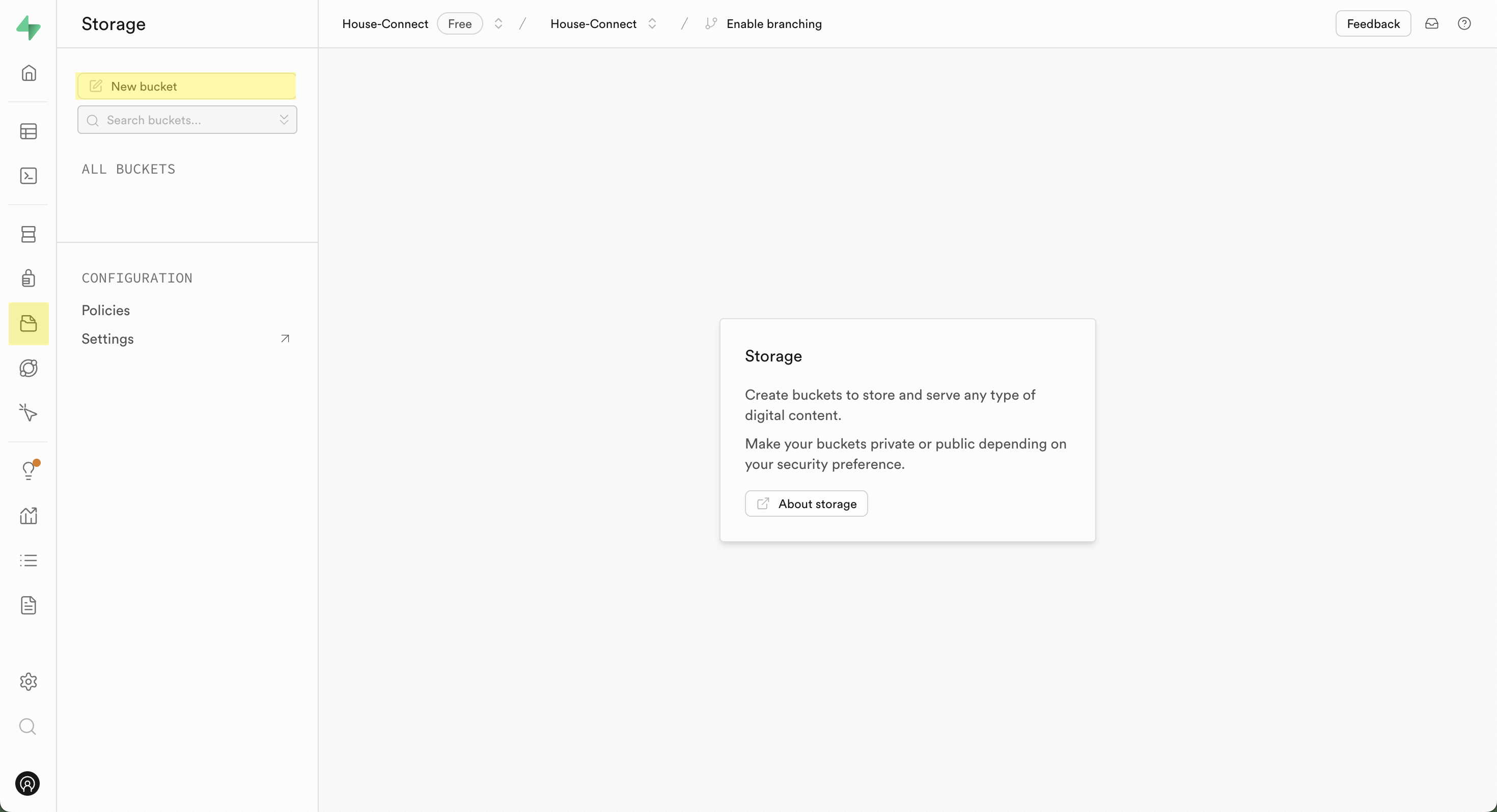1497x812 pixels.
Task: Expand the House-Connect project switcher
Action: point(652,24)
